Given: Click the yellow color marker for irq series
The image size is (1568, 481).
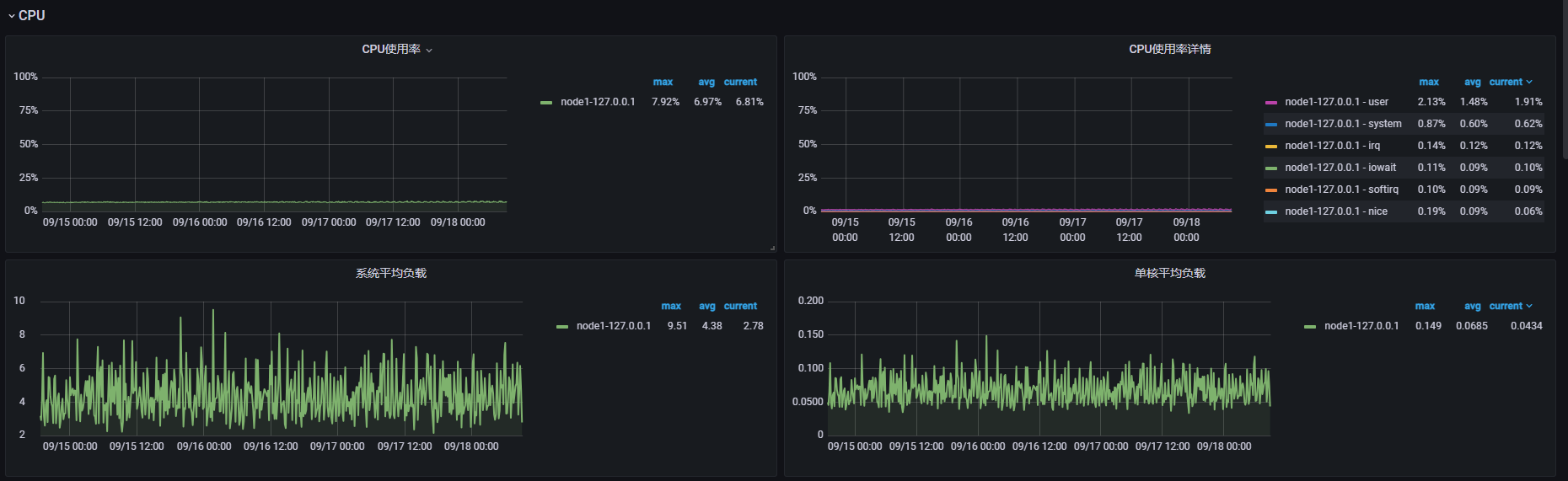Looking at the screenshot, I should point(1270,147).
